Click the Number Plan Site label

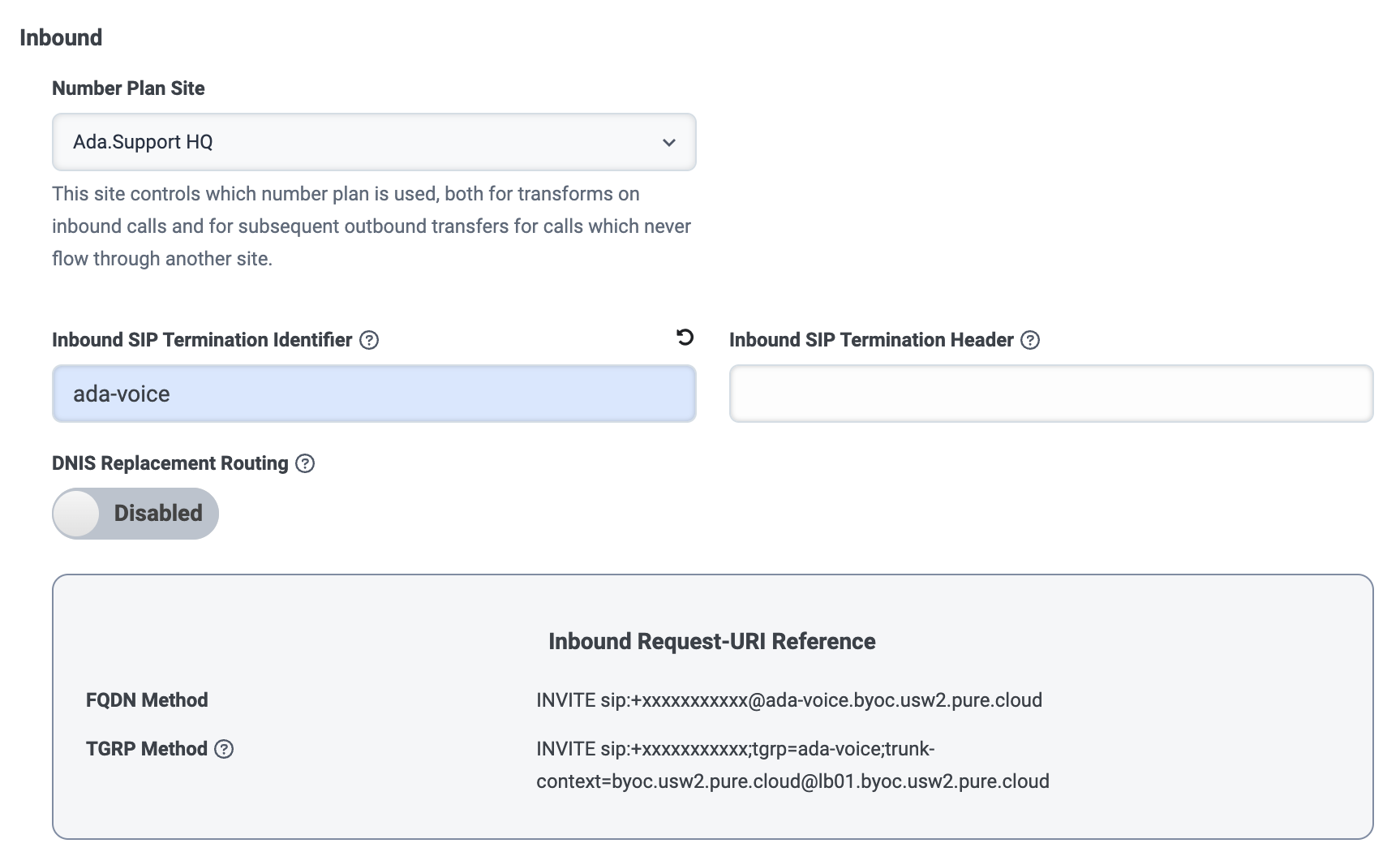128,88
